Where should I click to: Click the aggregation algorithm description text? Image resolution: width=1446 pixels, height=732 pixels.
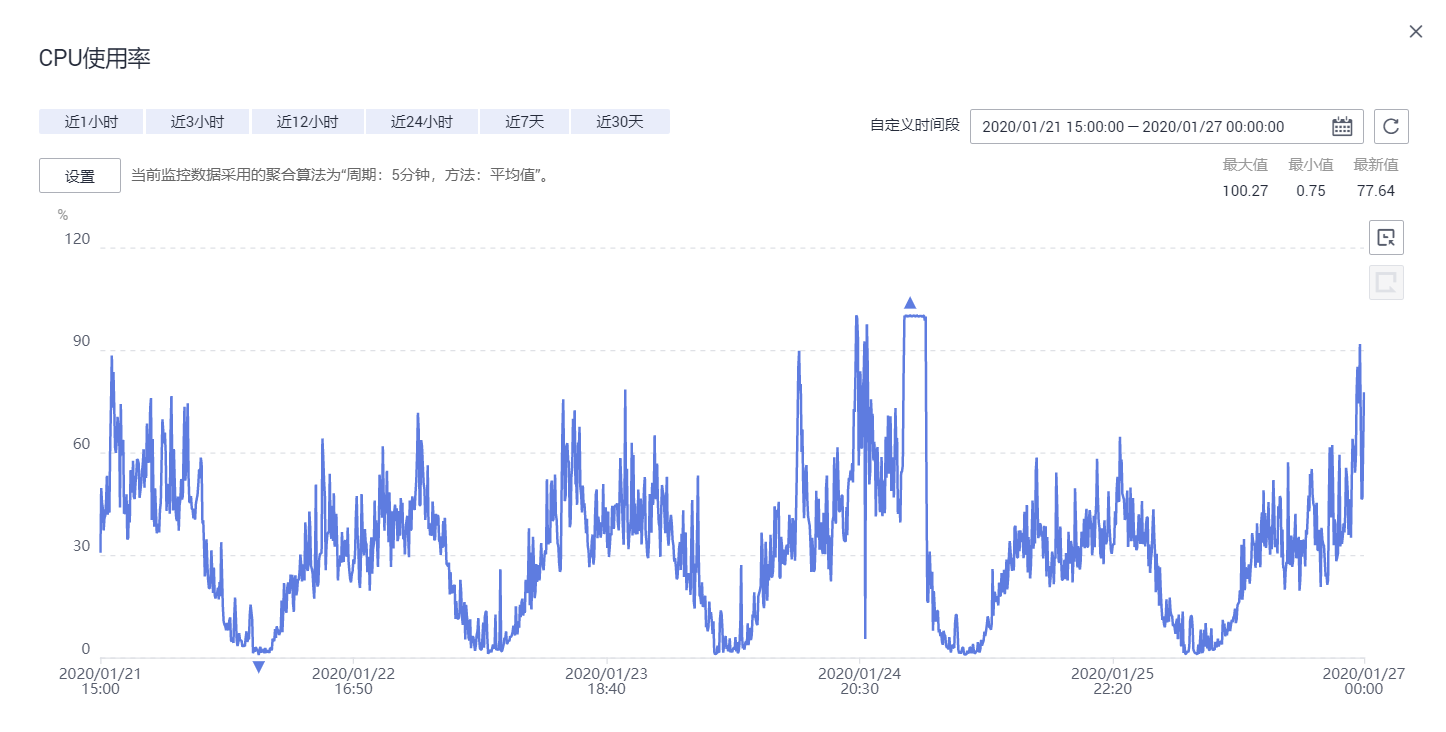(341, 176)
